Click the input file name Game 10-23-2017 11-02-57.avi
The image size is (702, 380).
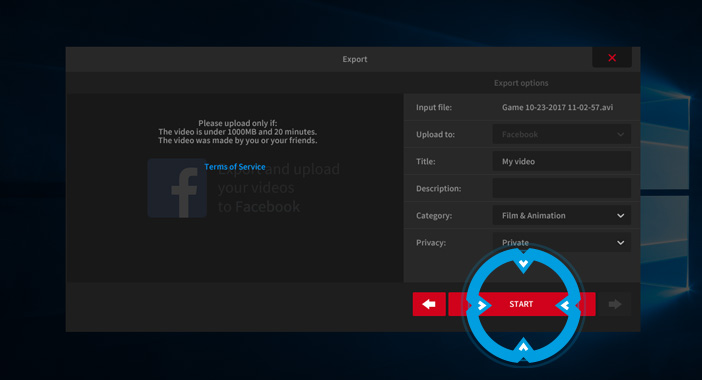point(557,107)
